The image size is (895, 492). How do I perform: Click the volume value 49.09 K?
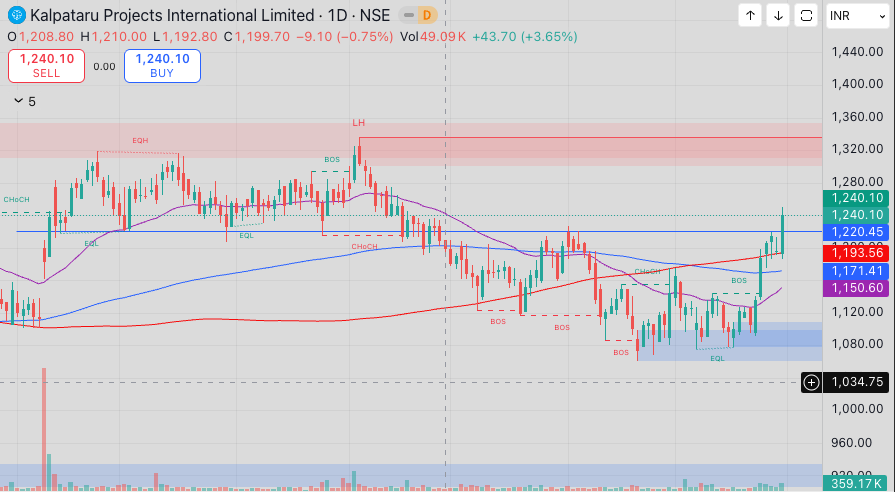[x=443, y=37]
